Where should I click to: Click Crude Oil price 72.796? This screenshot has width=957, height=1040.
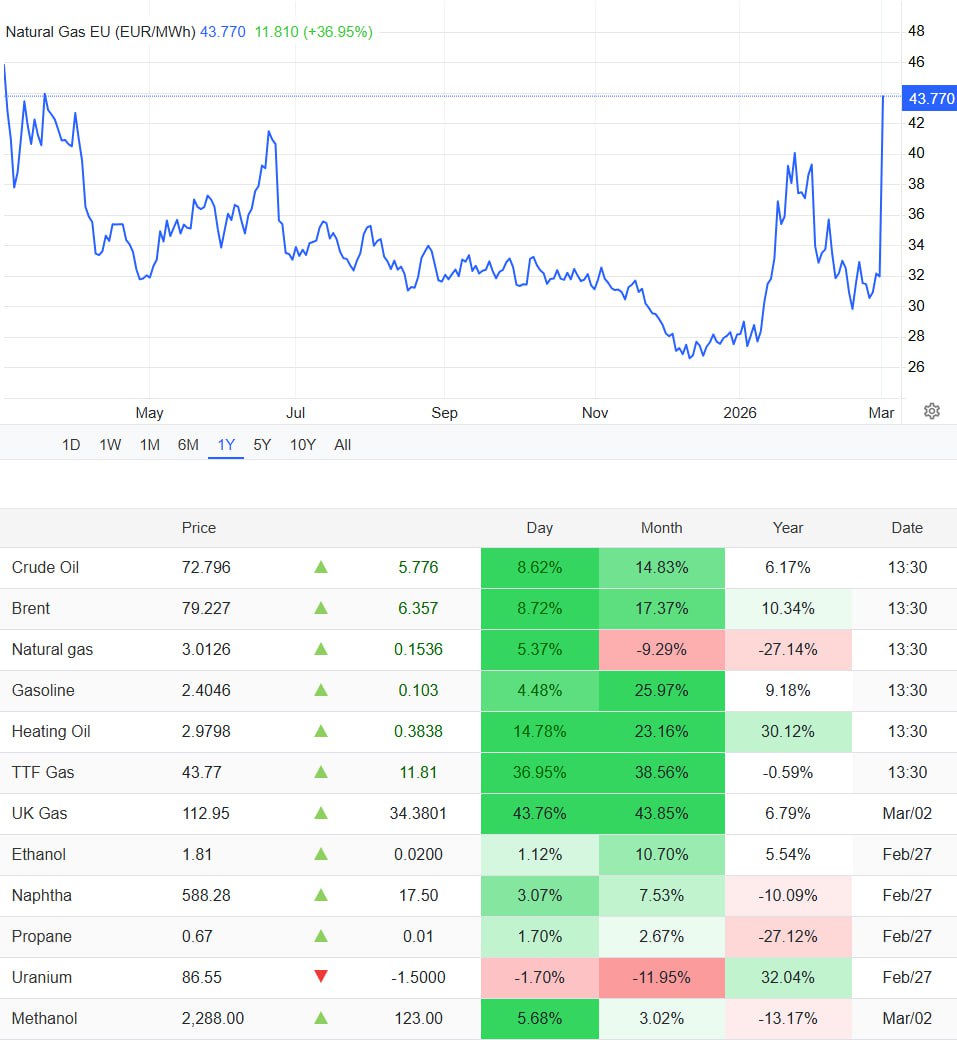(x=206, y=568)
